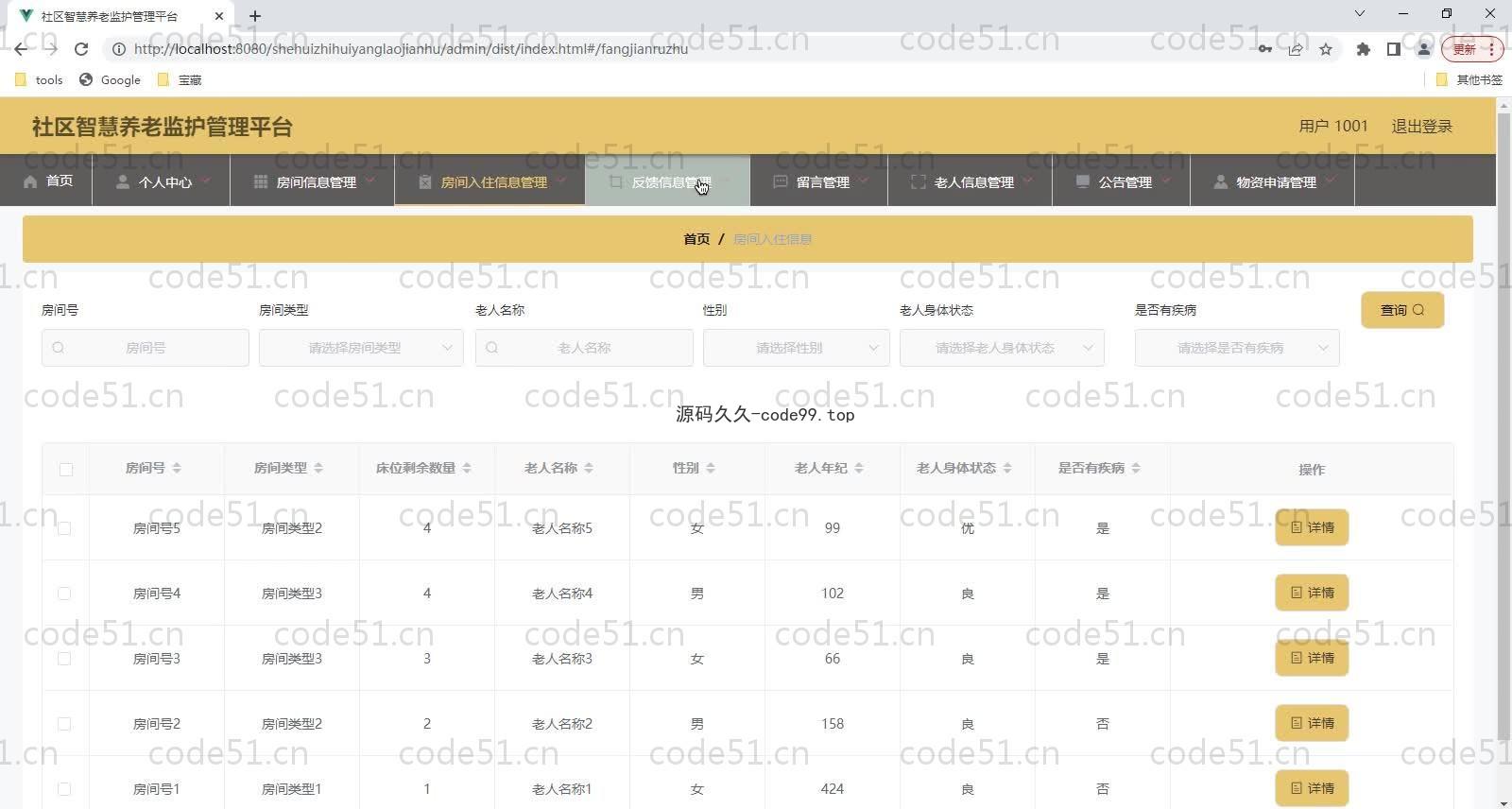Screen dimensions: 1512x809
Task: Click the user icon beside 物资申请管理
Action: (x=1221, y=181)
